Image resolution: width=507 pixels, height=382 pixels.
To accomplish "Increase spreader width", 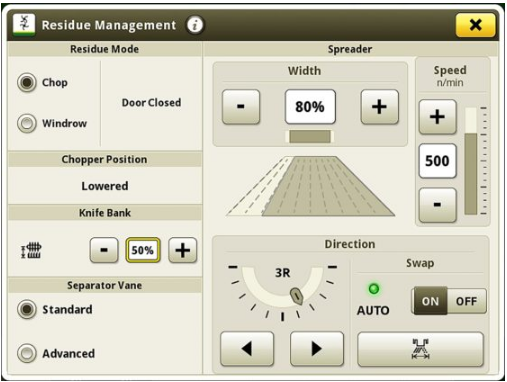I will [379, 107].
